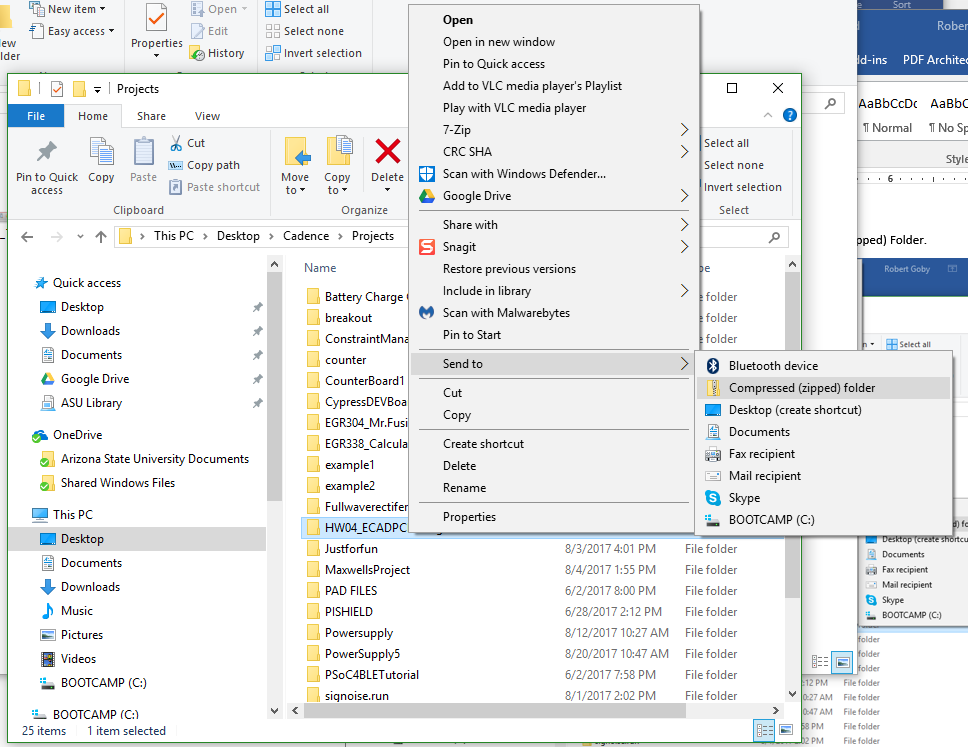Select Google Drive in Quick access
The height and width of the screenshot is (747, 968).
tap(94, 379)
